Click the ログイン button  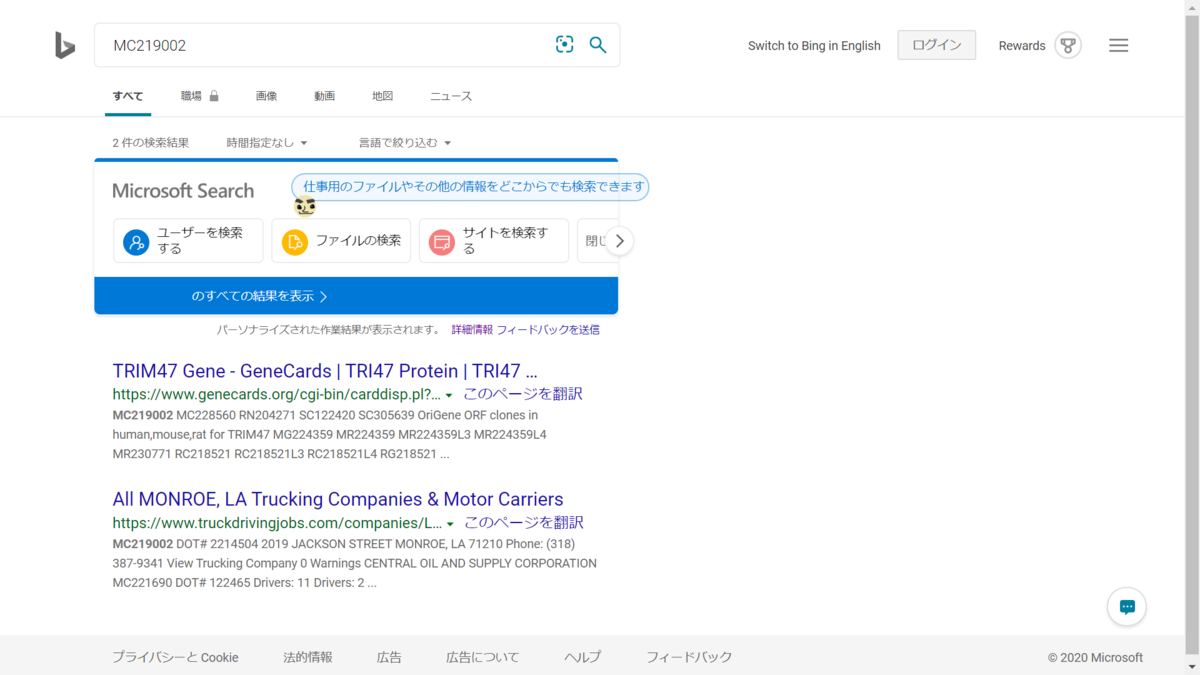[x=937, y=45]
